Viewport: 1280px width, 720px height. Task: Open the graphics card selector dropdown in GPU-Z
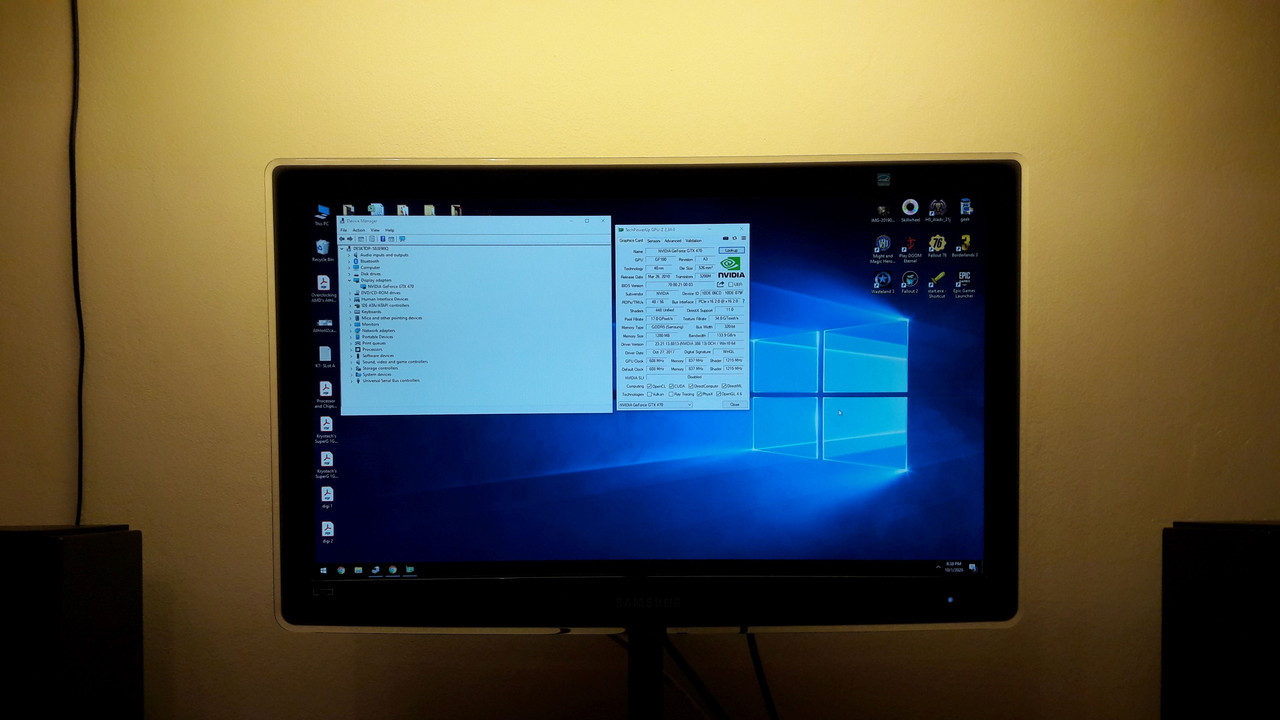pyautogui.click(x=688, y=403)
